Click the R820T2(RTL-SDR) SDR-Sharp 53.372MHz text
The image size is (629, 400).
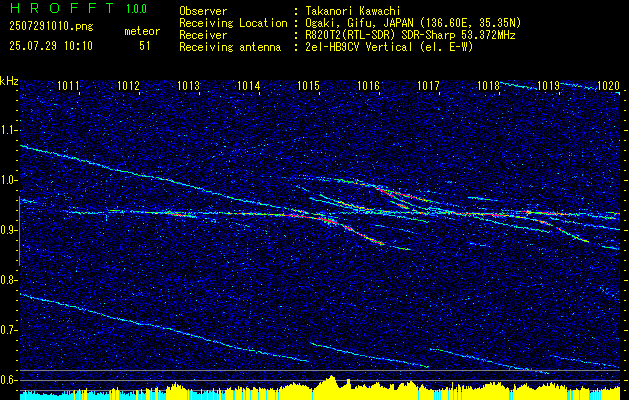410,35
